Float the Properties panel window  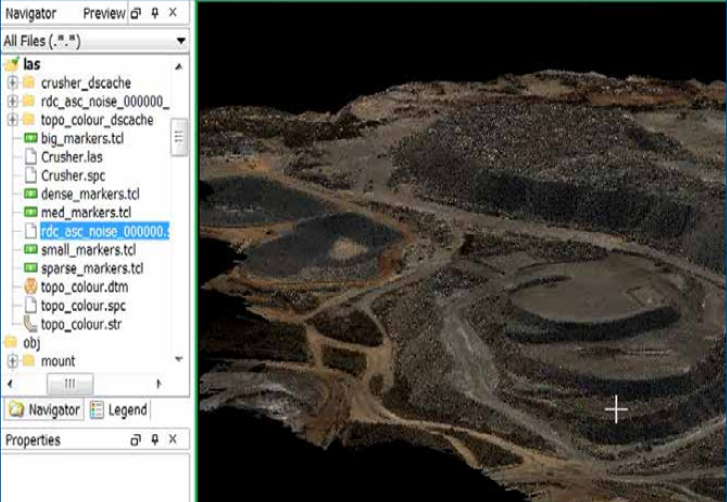(x=135, y=440)
